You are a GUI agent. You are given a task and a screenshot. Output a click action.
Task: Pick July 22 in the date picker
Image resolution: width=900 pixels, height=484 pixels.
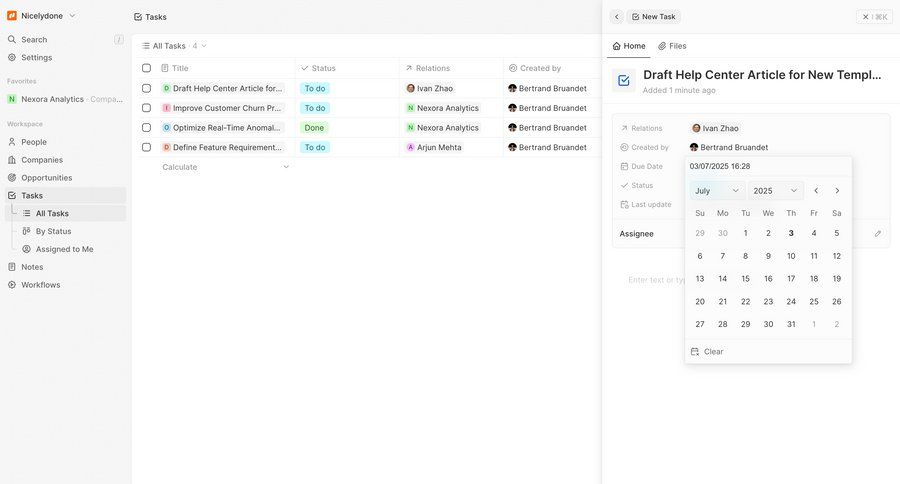pyautogui.click(x=745, y=301)
